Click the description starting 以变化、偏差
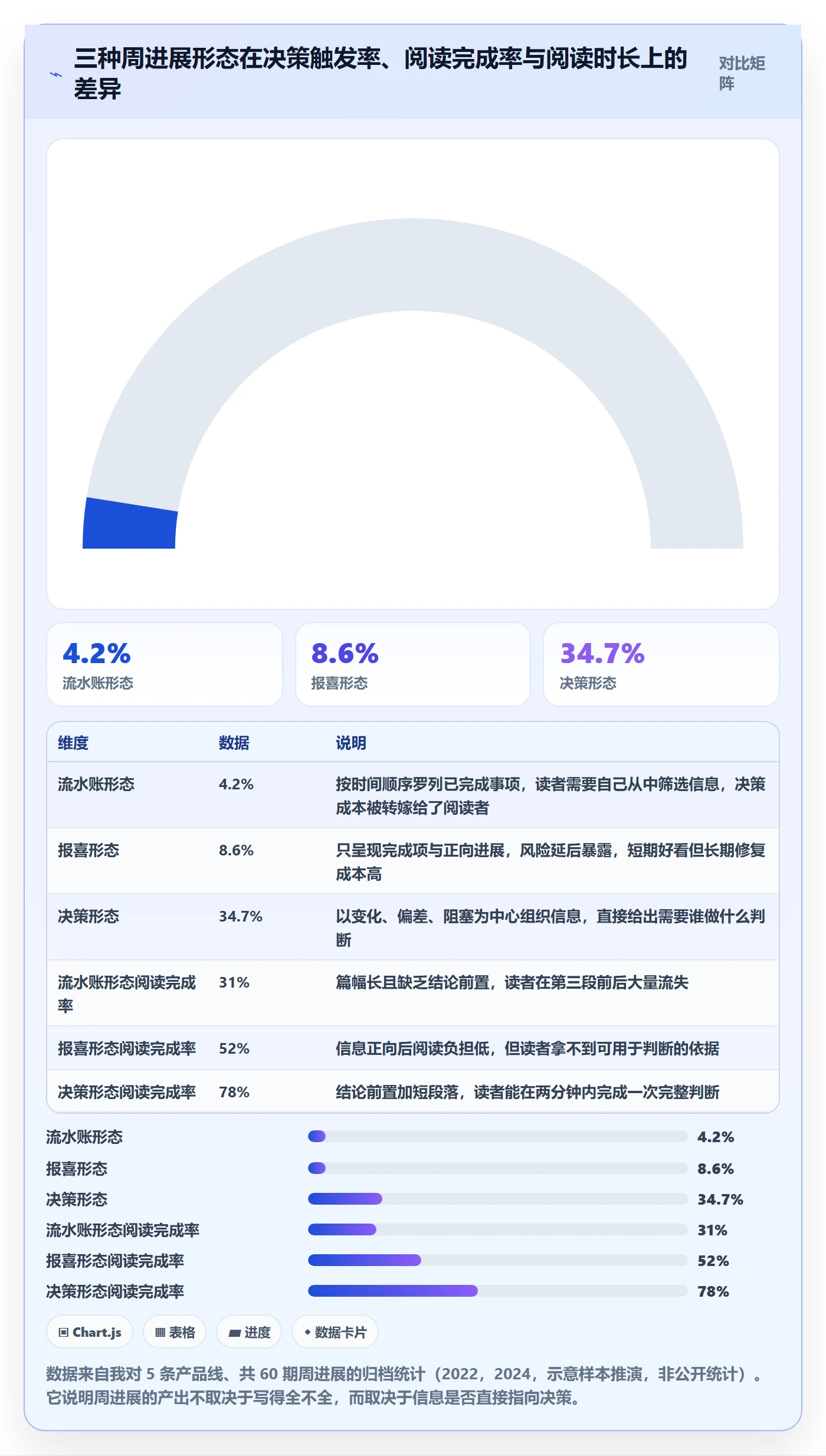The width and height of the screenshot is (826, 1456). click(550, 927)
